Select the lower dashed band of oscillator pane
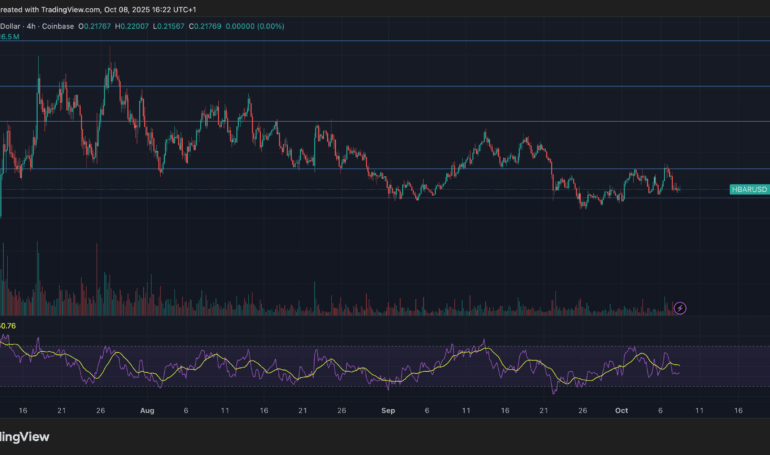 (380, 386)
